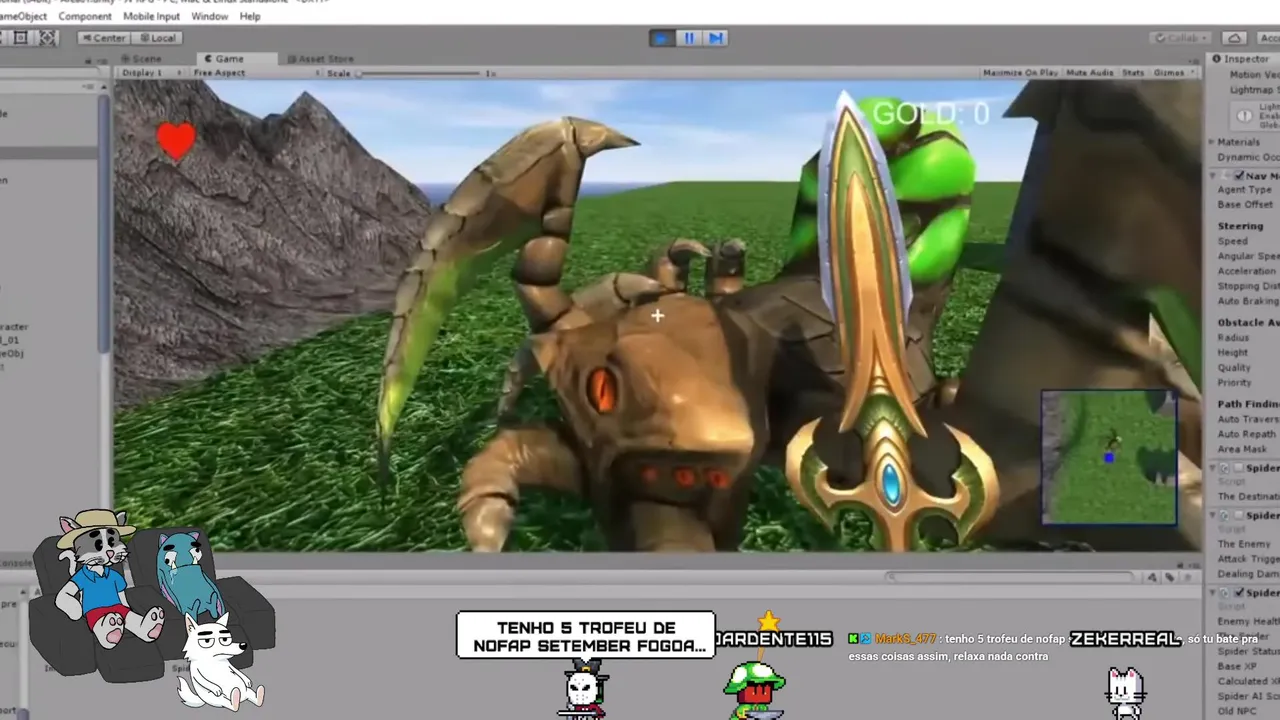The height and width of the screenshot is (720, 1280).
Task: Click the Inspector info icon
Action: [1217, 59]
